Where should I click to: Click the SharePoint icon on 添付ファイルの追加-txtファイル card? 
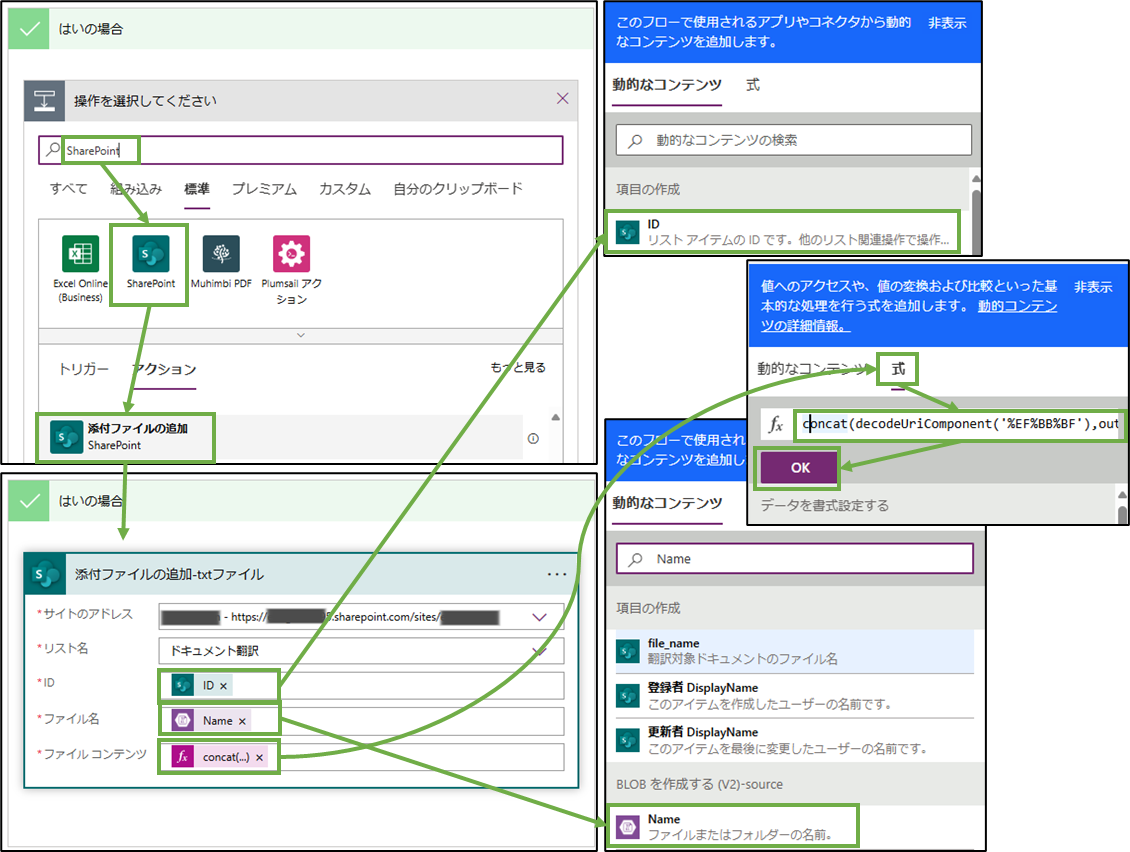pyautogui.click(x=45, y=574)
